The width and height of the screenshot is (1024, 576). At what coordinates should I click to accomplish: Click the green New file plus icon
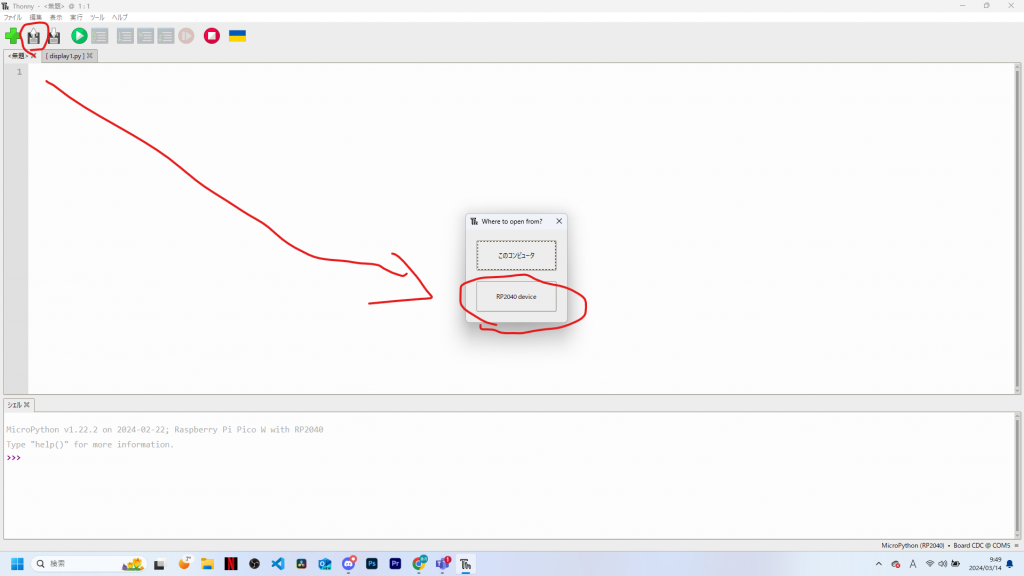12,36
